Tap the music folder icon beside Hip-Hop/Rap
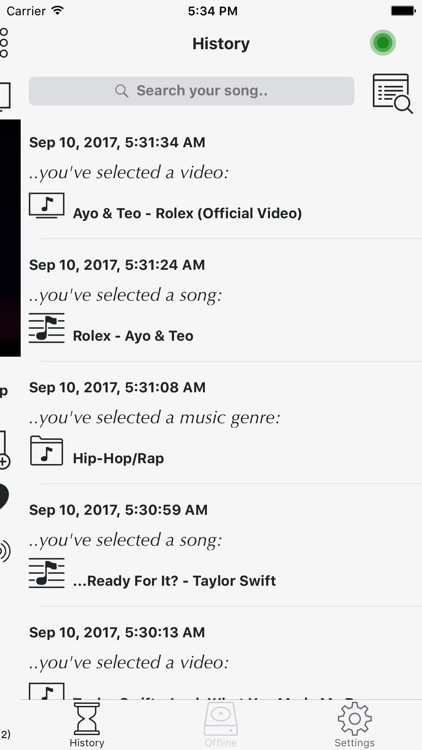422x750 pixels. tap(46, 451)
